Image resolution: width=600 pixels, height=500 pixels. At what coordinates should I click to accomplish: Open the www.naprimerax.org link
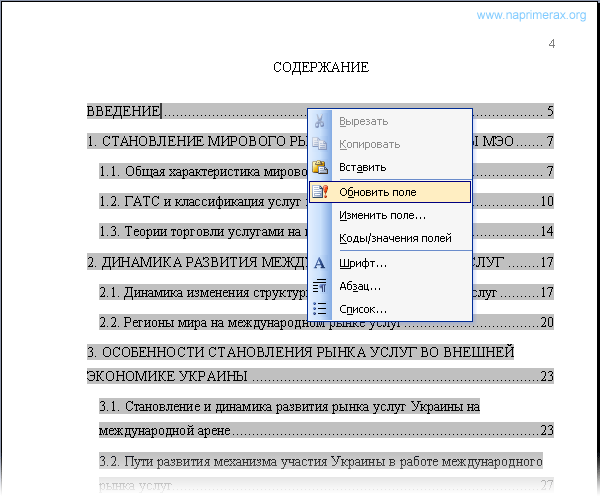[x=531, y=15]
